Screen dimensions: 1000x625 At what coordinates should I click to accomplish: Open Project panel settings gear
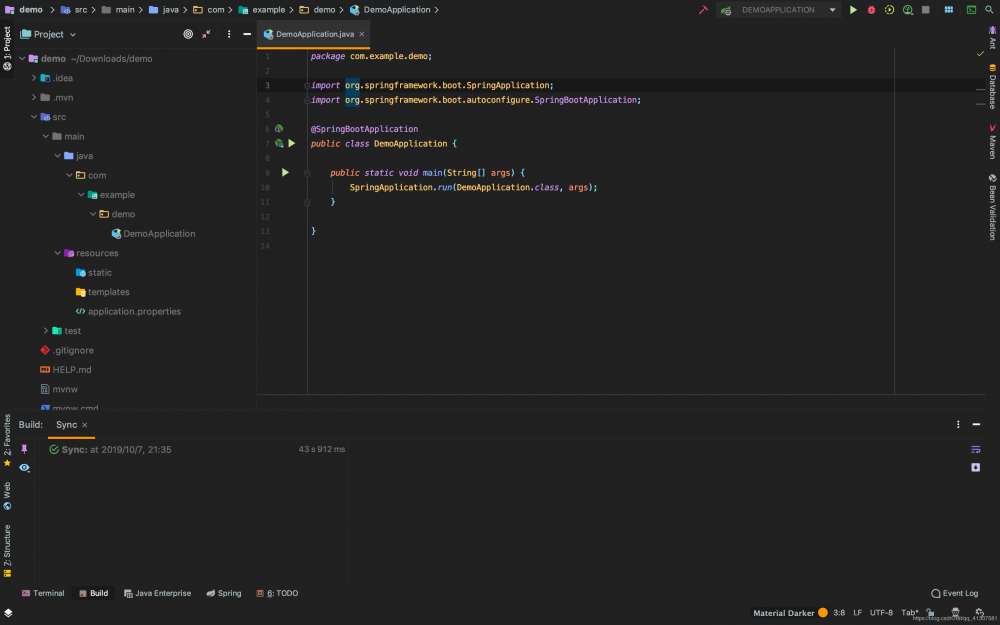[x=227, y=34]
